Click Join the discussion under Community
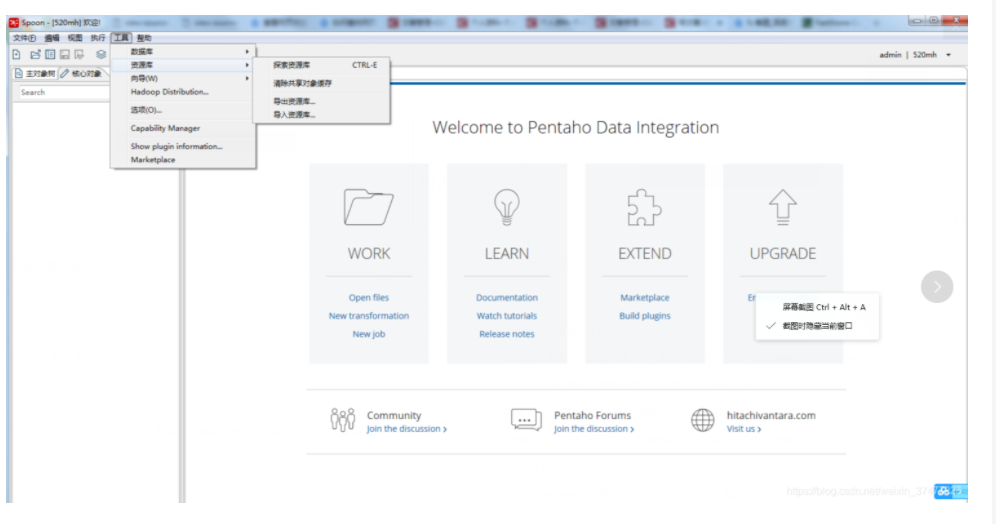The height and width of the screenshot is (524, 996). click(407, 429)
